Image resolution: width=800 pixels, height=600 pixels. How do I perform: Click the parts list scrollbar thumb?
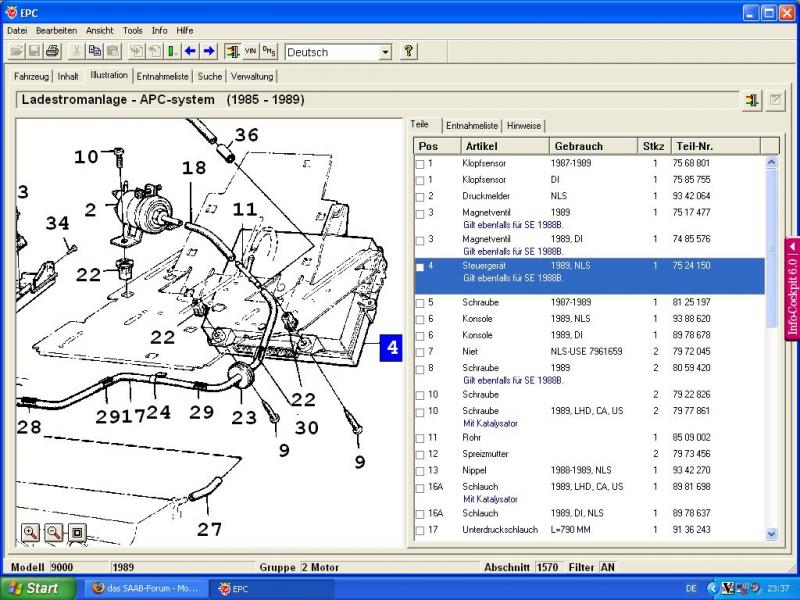pyautogui.click(x=771, y=248)
